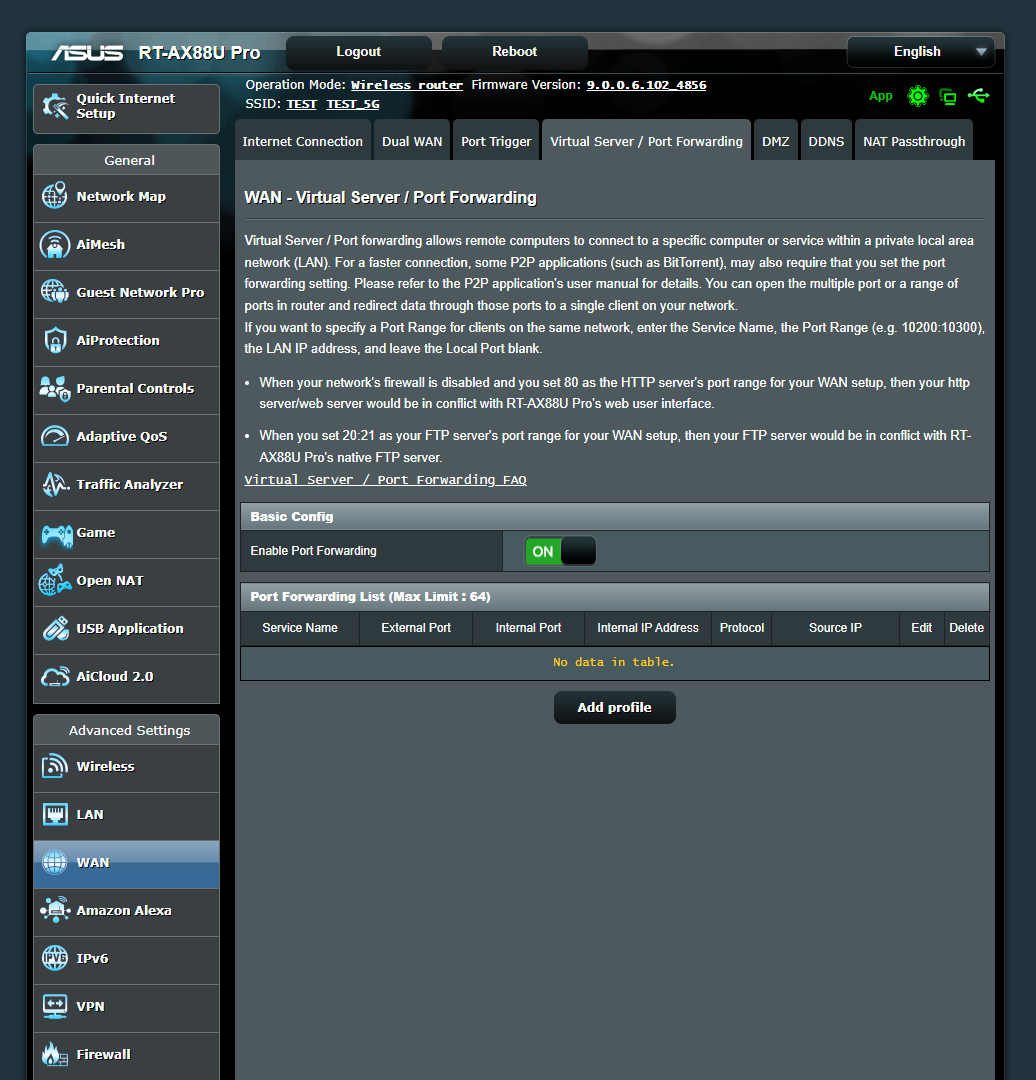This screenshot has width=1036, height=1080.
Task: Switch to the Internet Connection tab
Action: point(302,141)
